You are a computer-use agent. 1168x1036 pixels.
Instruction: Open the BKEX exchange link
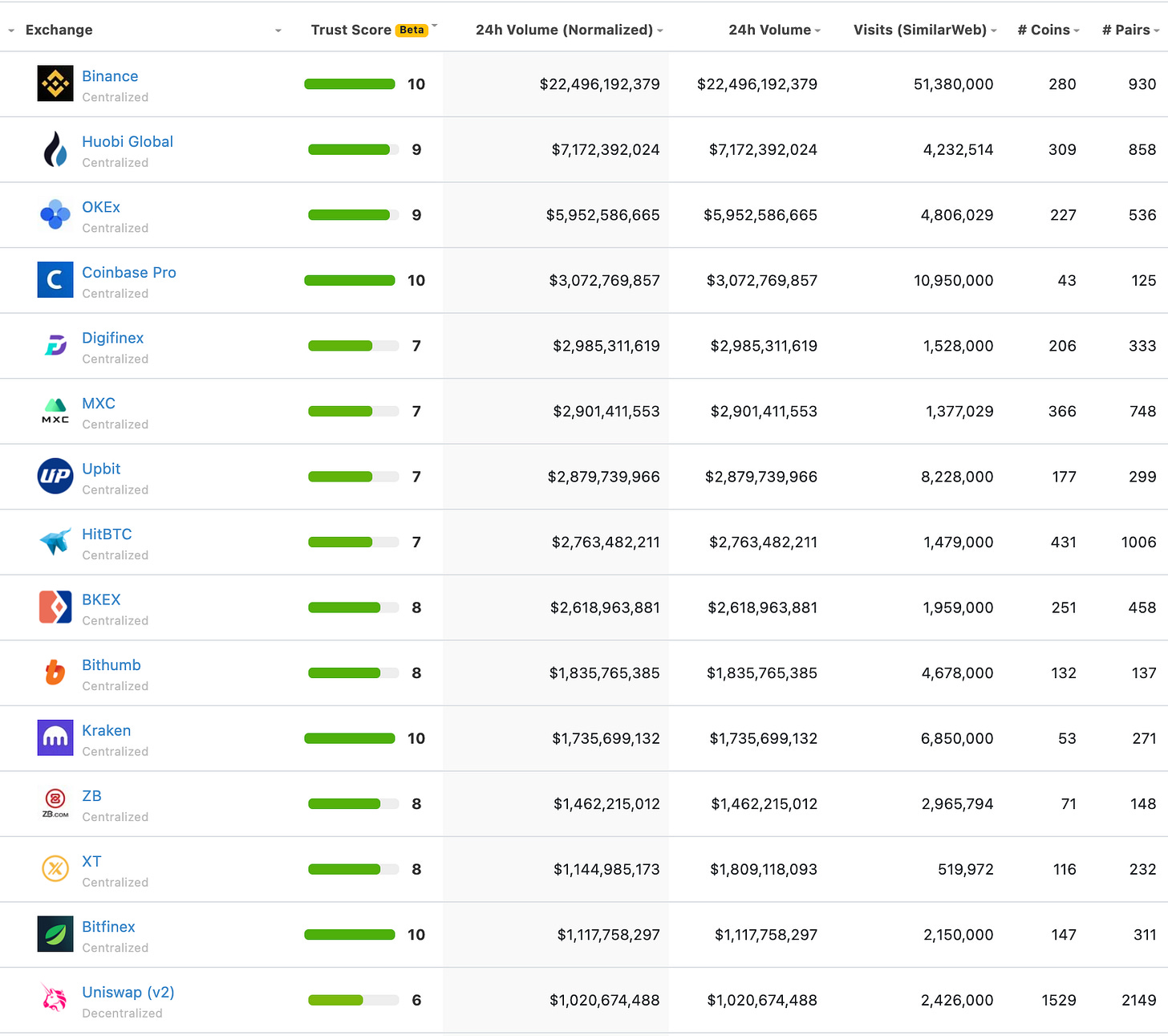101,599
